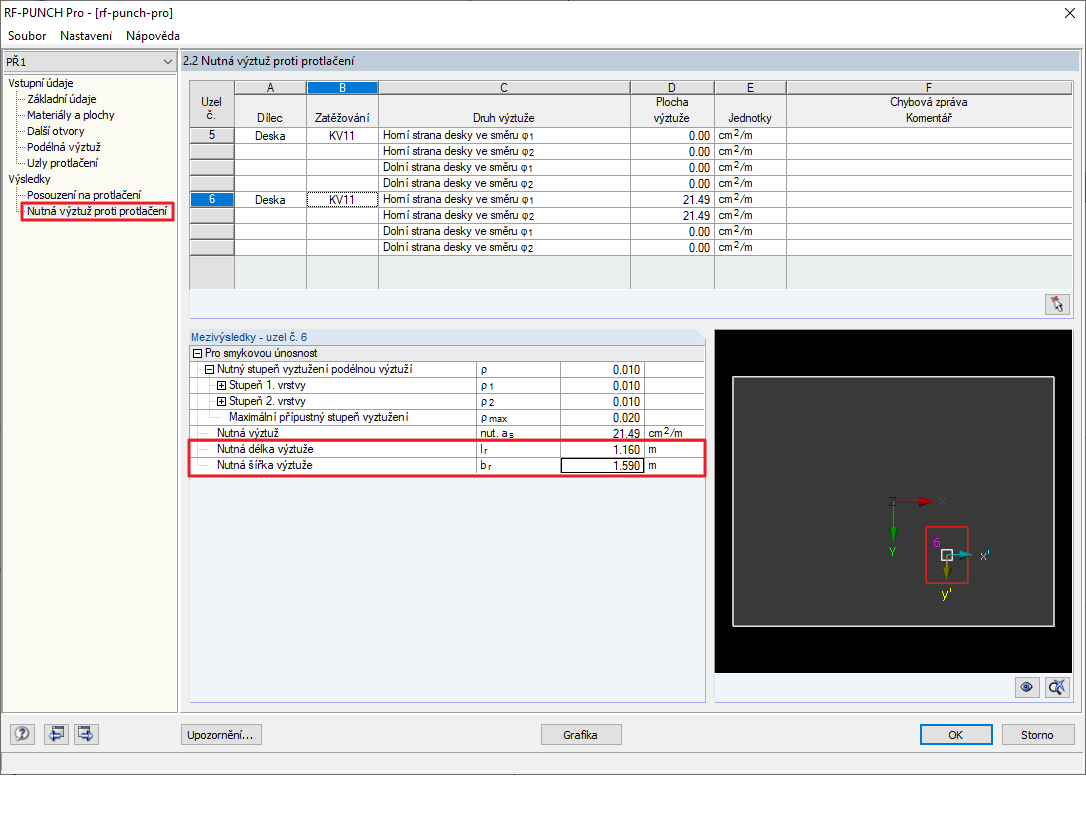Click column C header
The width and height of the screenshot is (1086, 815).
[x=504, y=88]
